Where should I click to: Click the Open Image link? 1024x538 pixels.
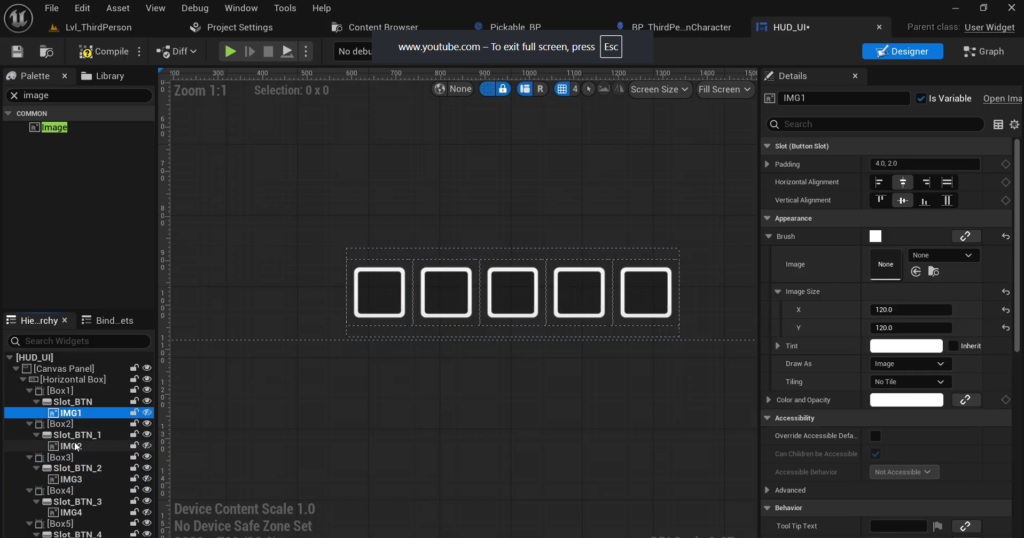coord(1003,99)
